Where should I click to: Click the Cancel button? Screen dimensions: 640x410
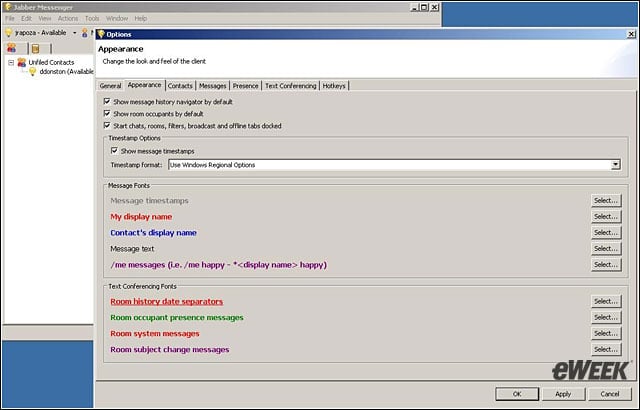click(x=610, y=394)
